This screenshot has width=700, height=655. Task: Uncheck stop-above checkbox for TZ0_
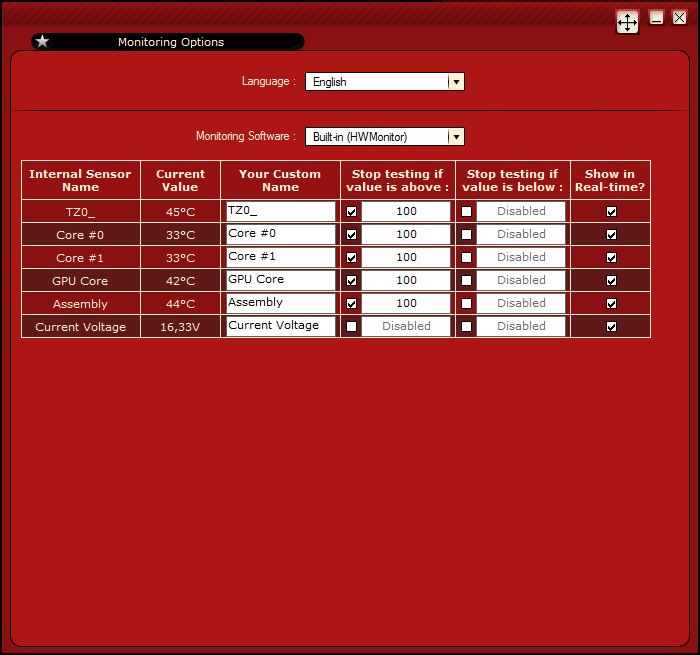[x=351, y=212]
